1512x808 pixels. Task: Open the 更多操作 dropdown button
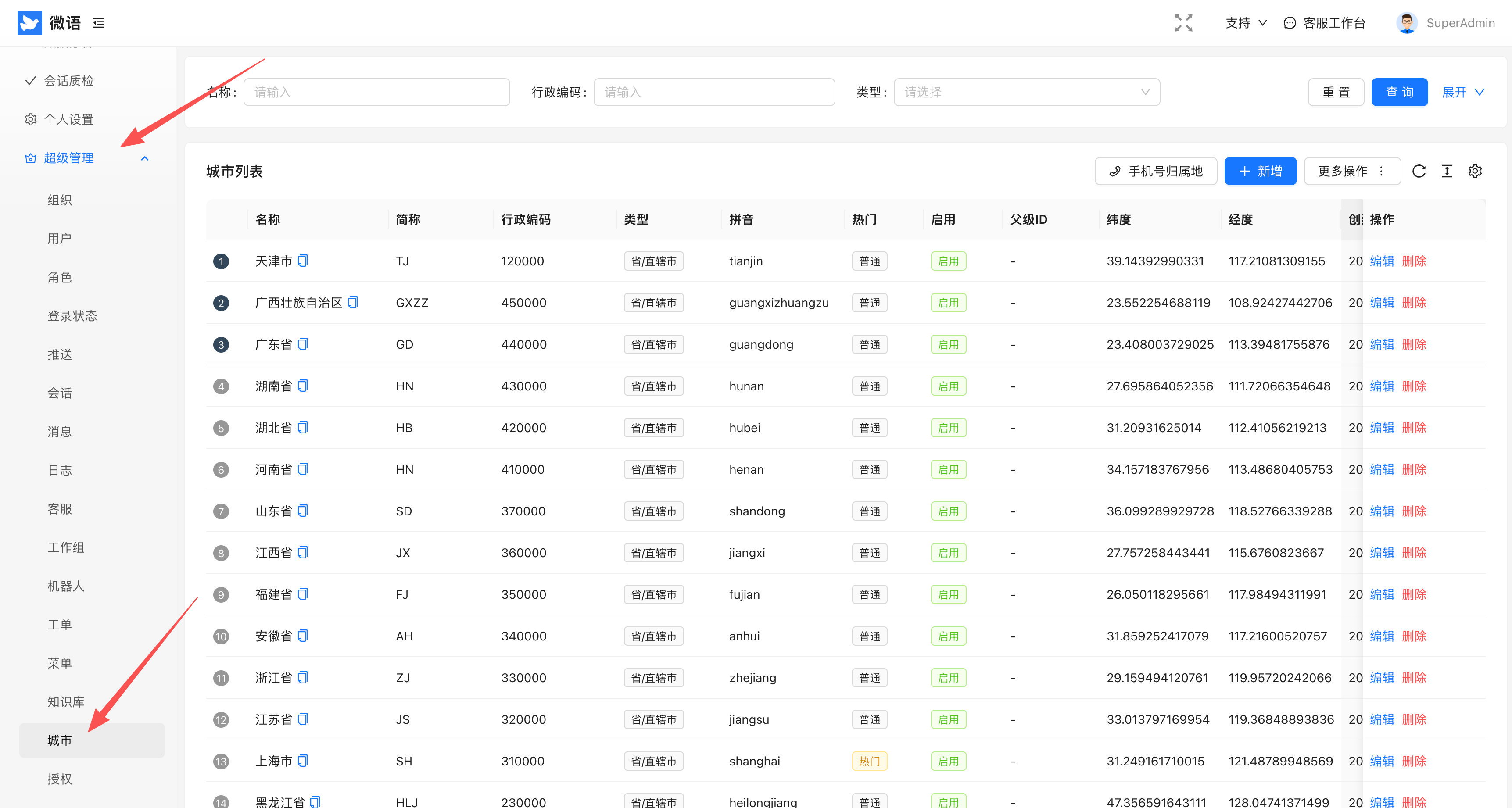pyautogui.click(x=1351, y=171)
